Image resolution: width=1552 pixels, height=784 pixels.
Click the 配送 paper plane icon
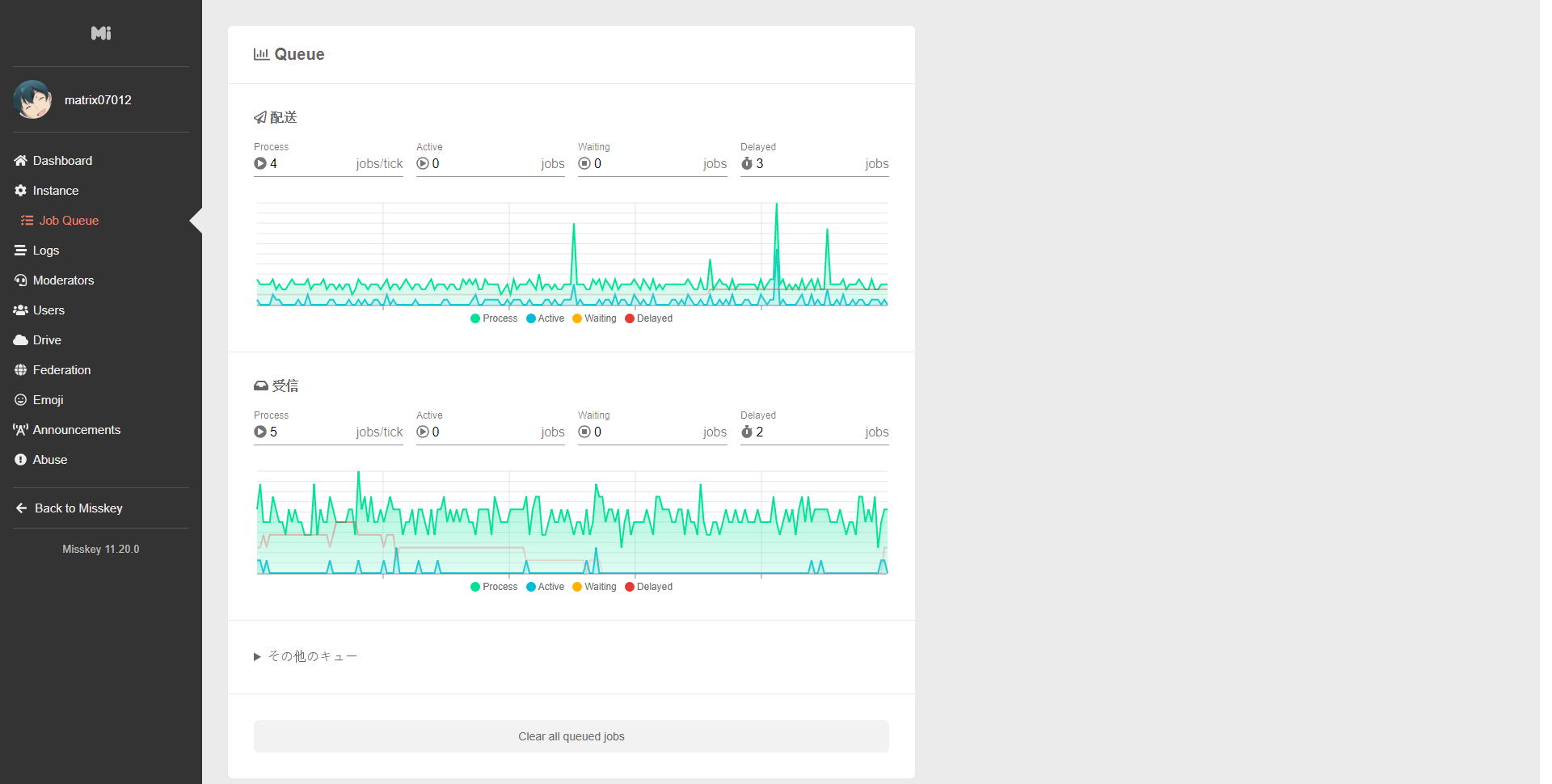tap(260, 118)
